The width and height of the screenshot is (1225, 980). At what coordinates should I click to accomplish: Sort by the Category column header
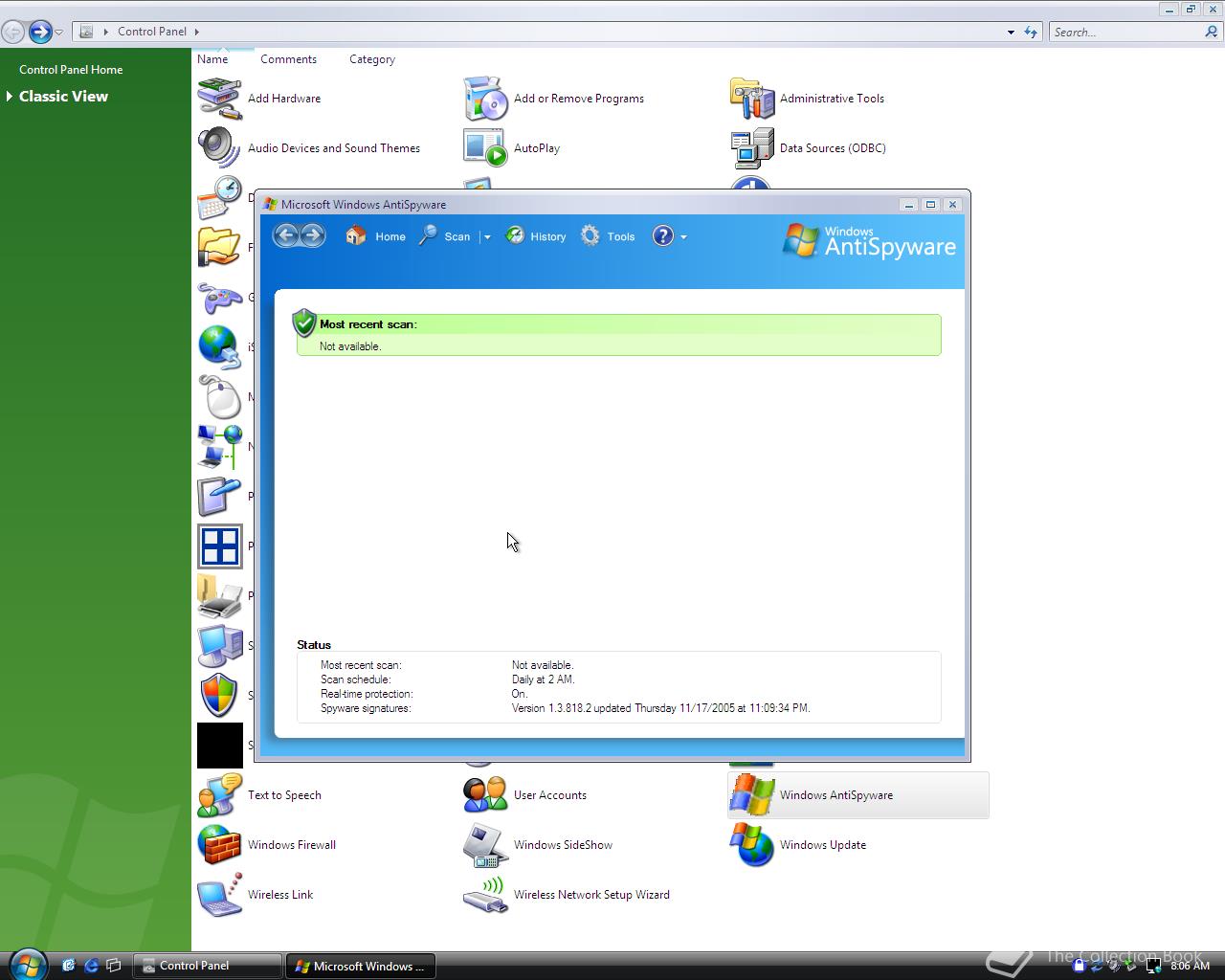tap(372, 58)
